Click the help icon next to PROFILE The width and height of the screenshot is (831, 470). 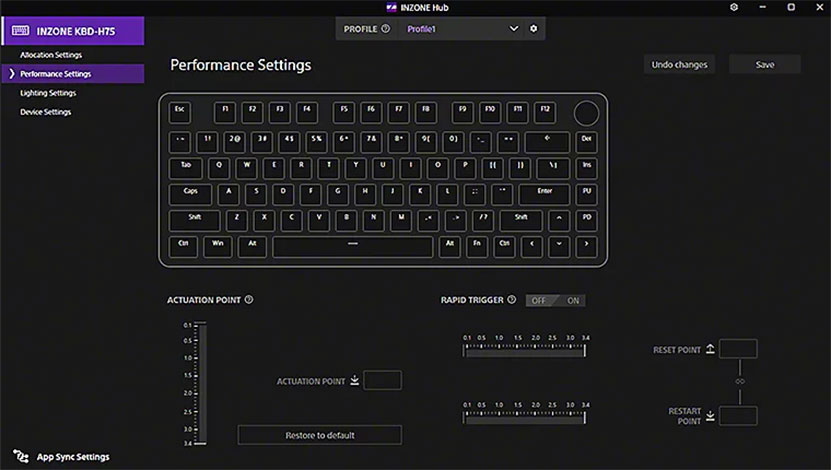point(386,29)
